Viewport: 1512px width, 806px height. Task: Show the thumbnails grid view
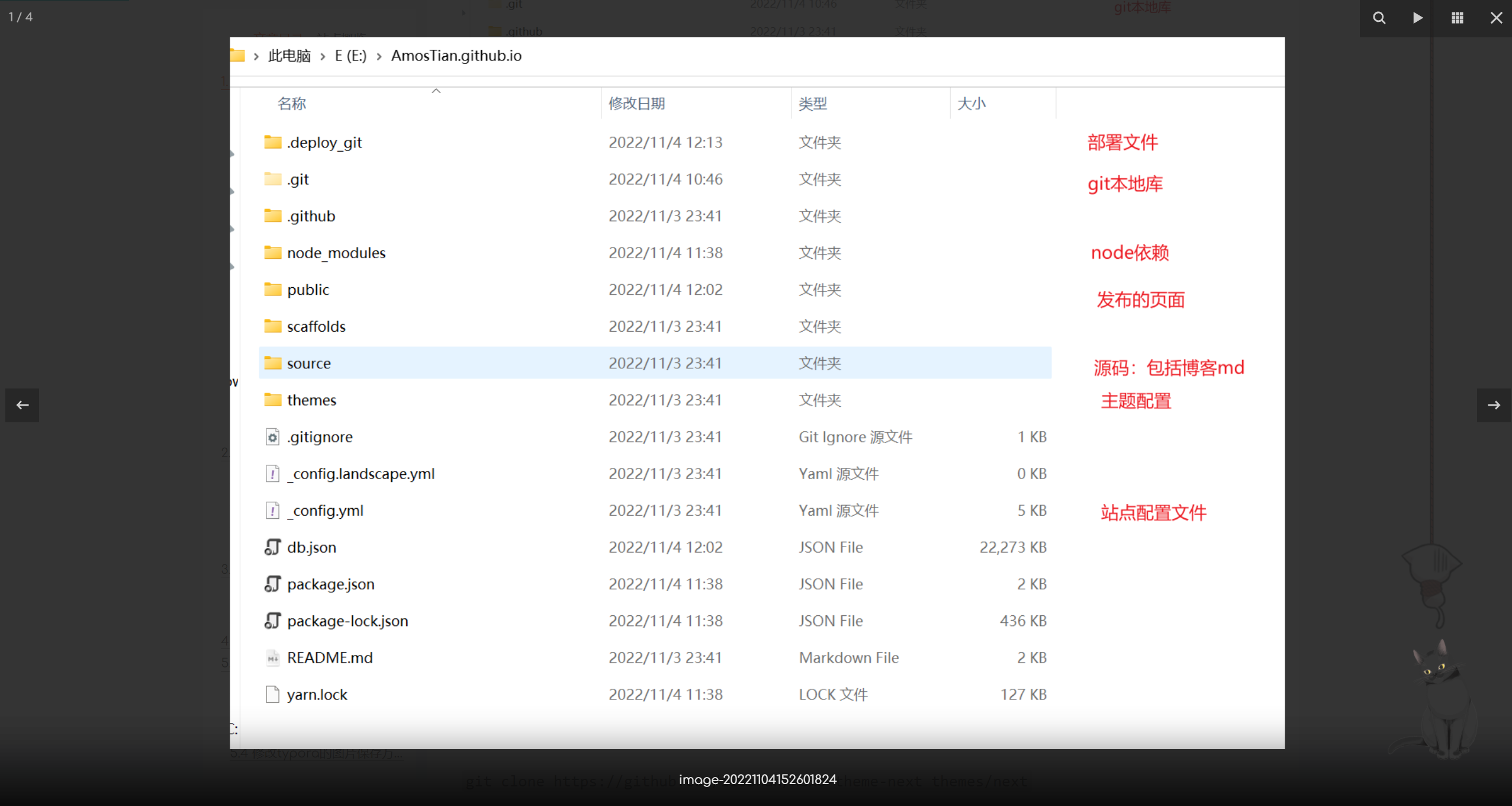(x=1458, y=18)
